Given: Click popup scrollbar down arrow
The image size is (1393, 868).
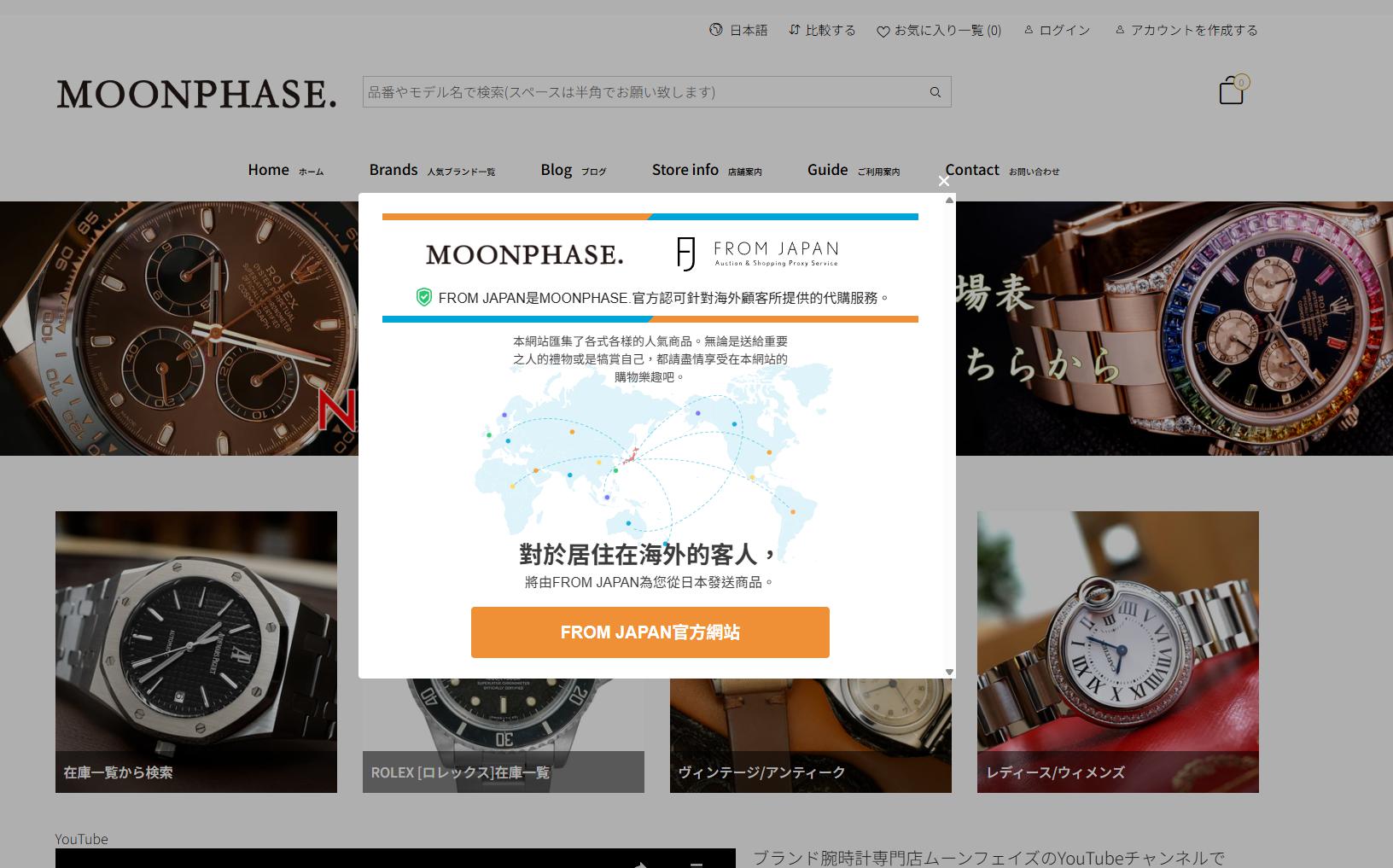Looking at the screenshot, I should coord(949,672).
